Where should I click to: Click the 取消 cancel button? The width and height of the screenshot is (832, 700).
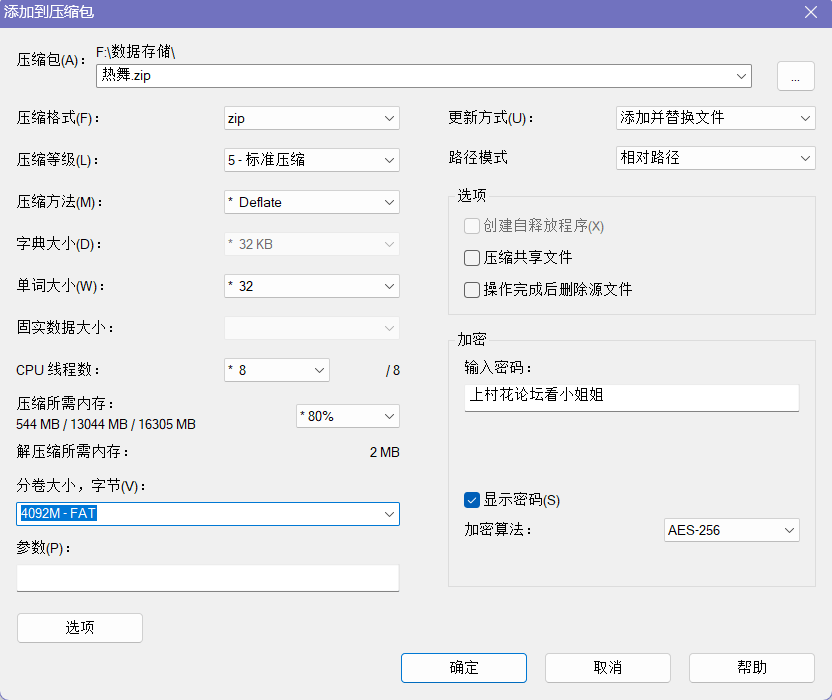[608, 668]
